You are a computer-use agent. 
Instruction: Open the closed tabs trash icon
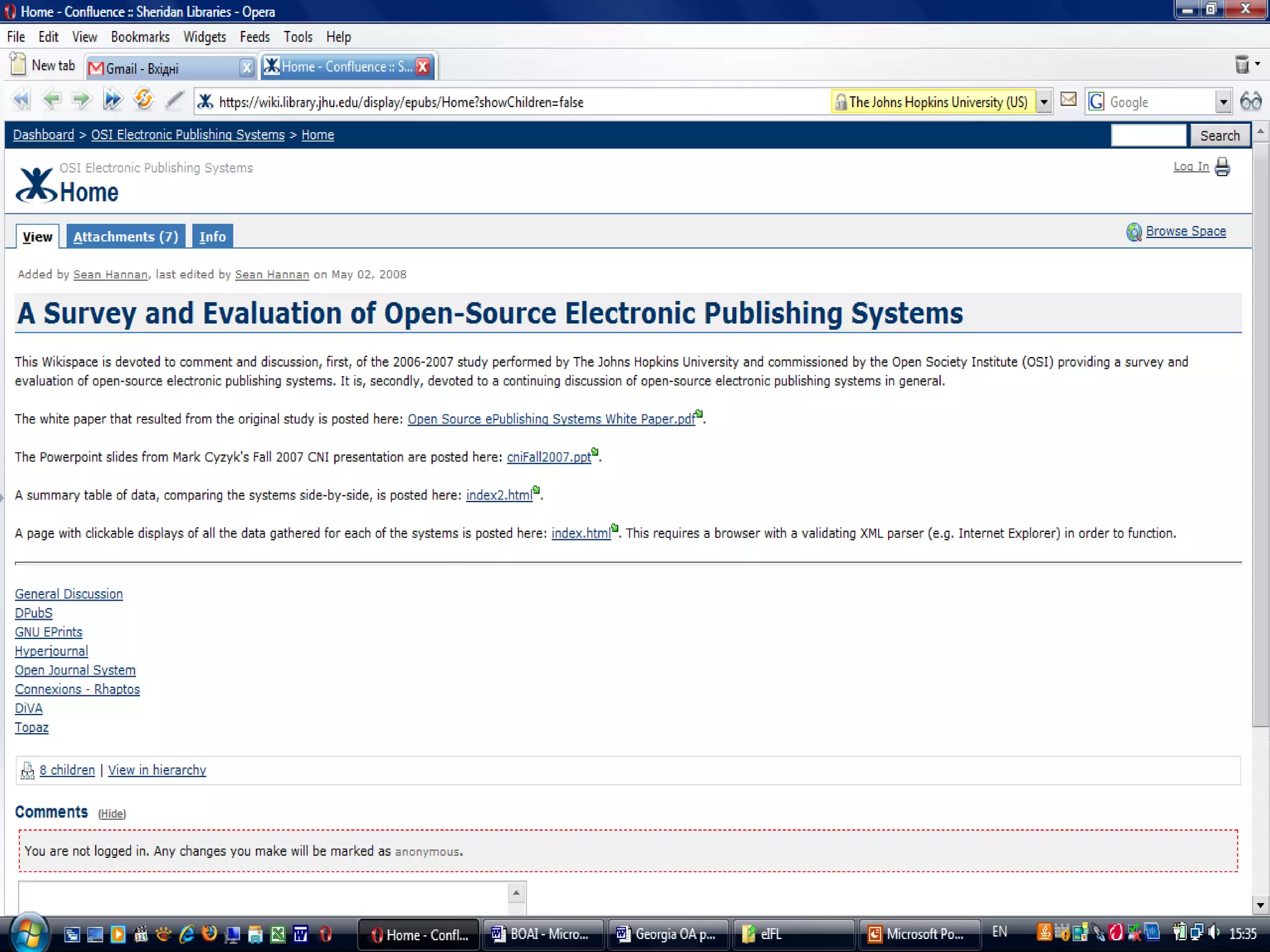click(1242, 64)
